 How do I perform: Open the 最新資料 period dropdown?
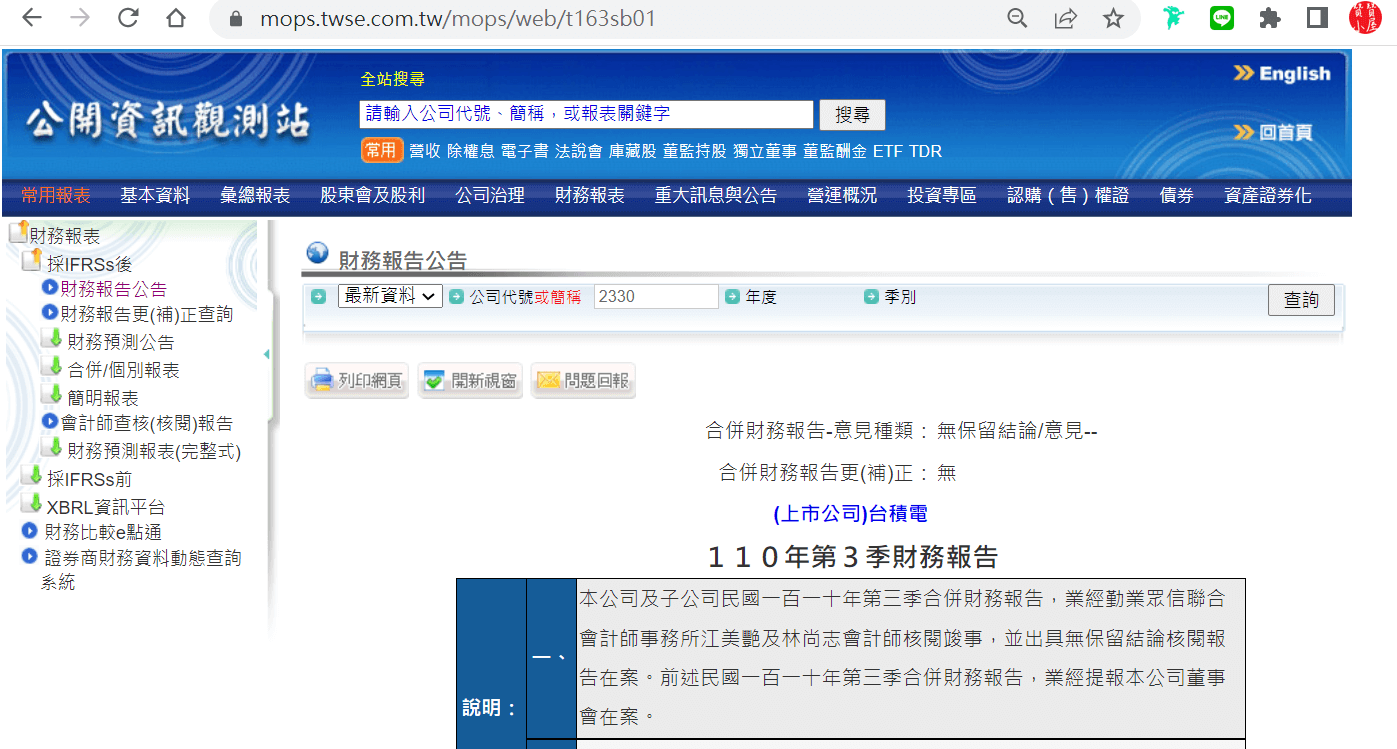click(390, 296)
